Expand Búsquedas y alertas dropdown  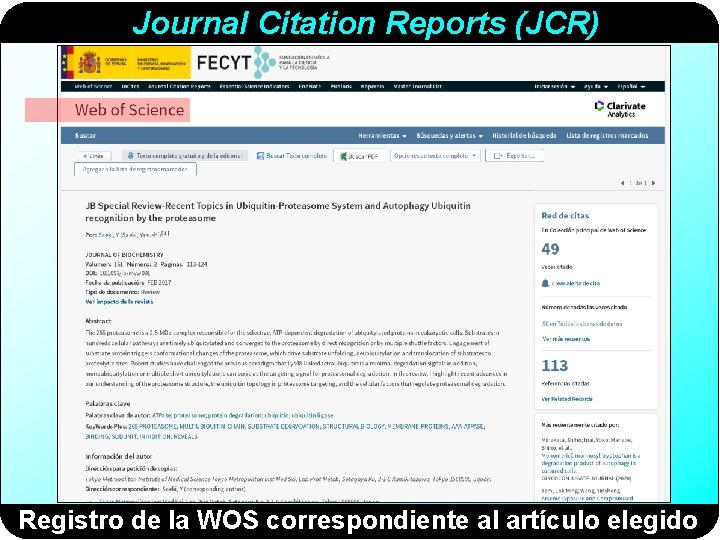tap(450, 135)
